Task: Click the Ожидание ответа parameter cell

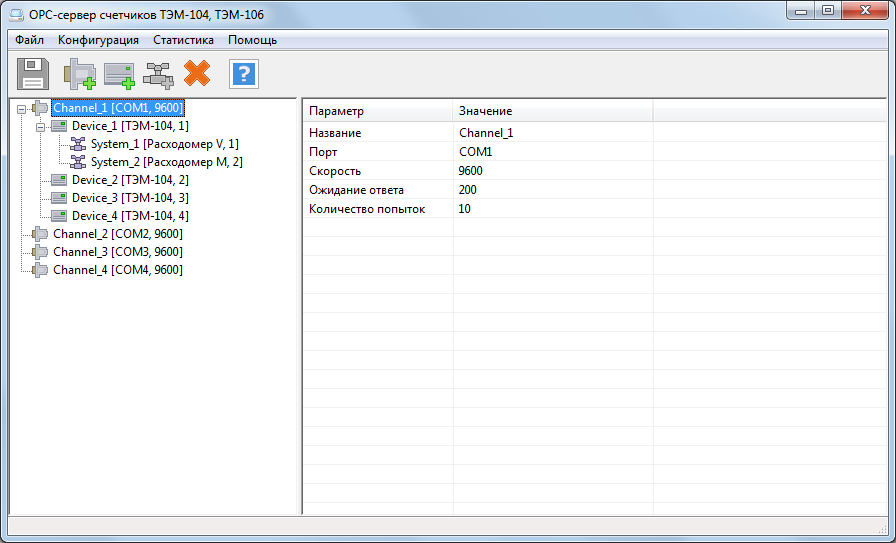Action: (378, 190)
